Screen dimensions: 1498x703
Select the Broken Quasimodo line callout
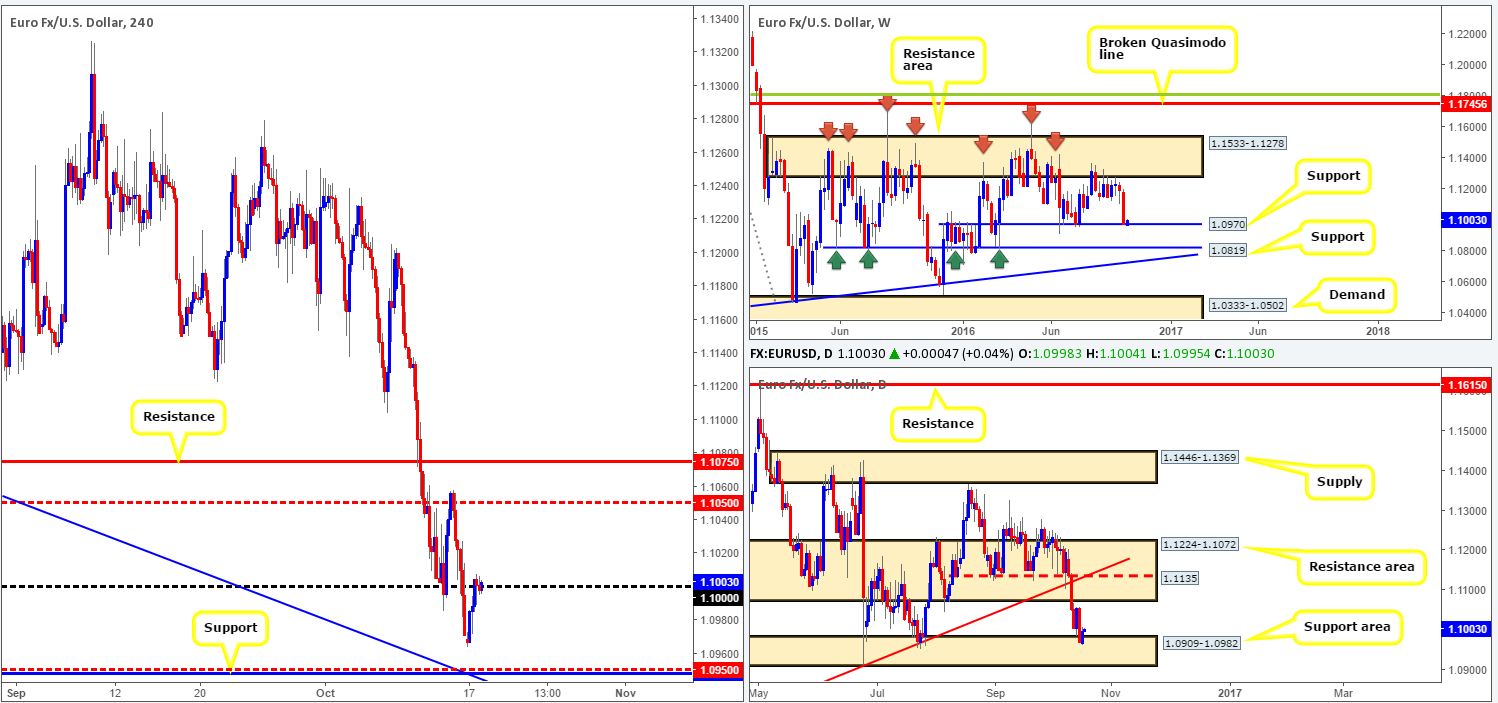1160,47
